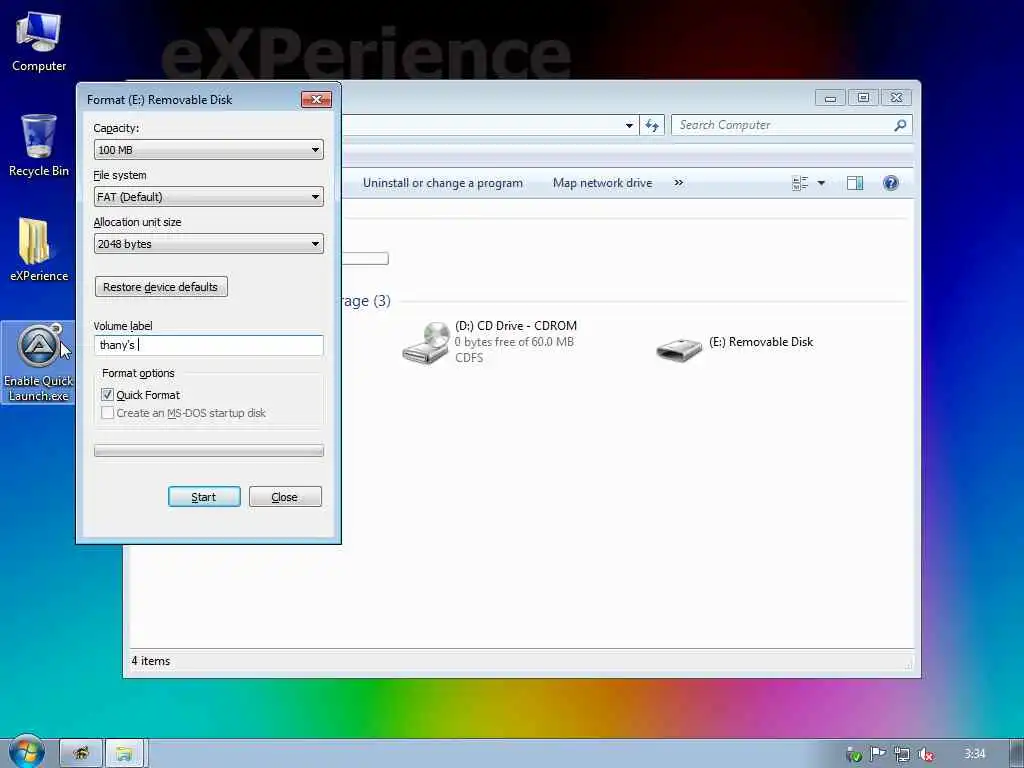Maximize the Explorer Computer window

863,98
